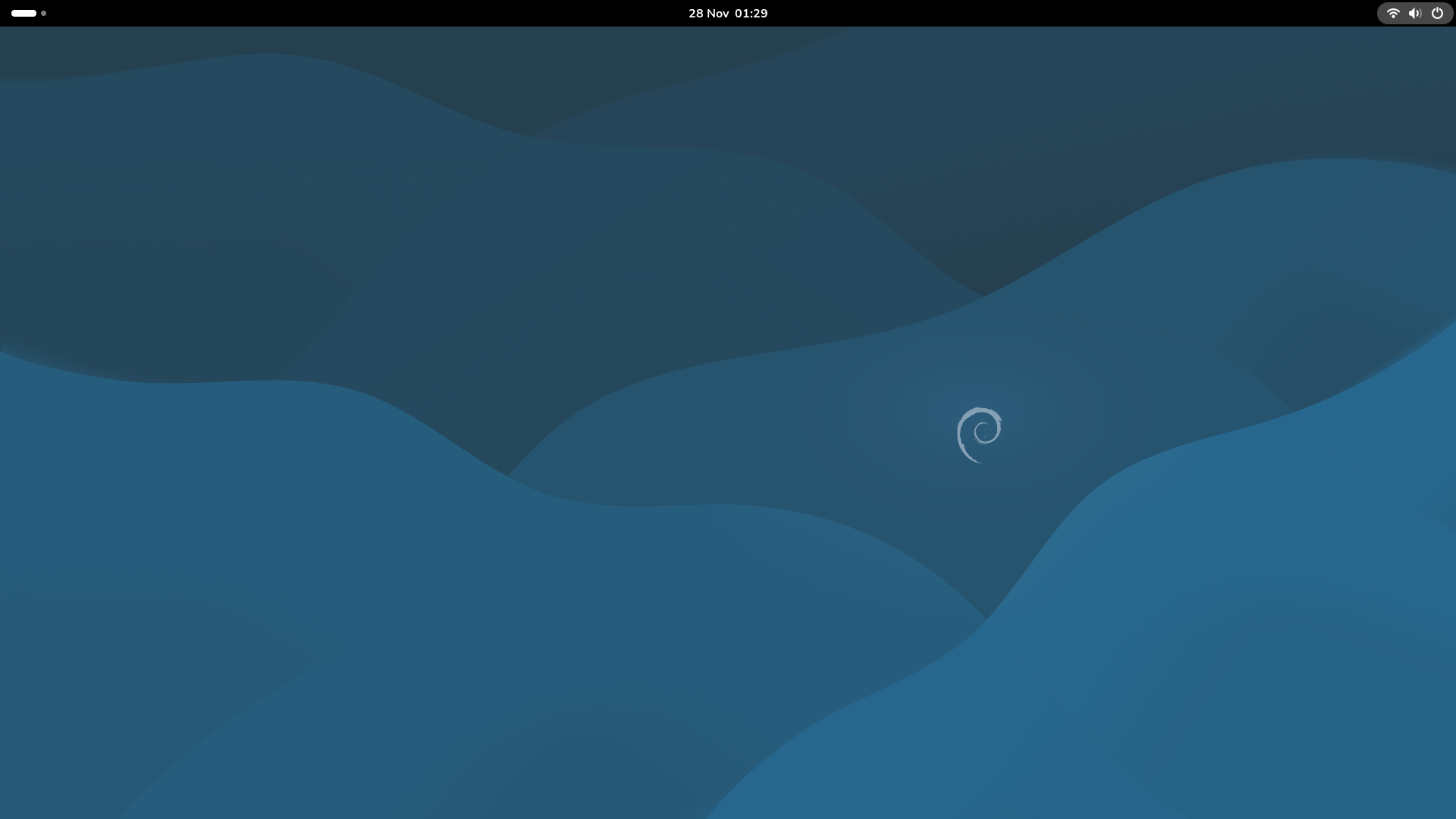
Task: Select the inactive workspace dot
Action: pyautogui.click(x=43, y=13)
